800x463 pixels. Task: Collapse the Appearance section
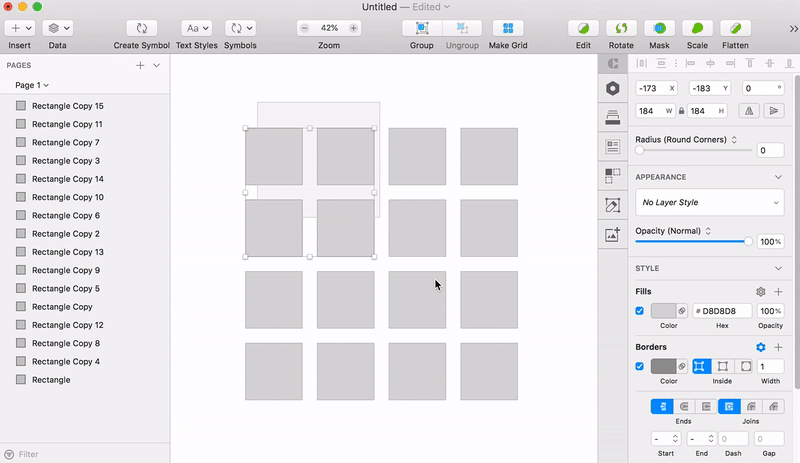click(778, 177)
